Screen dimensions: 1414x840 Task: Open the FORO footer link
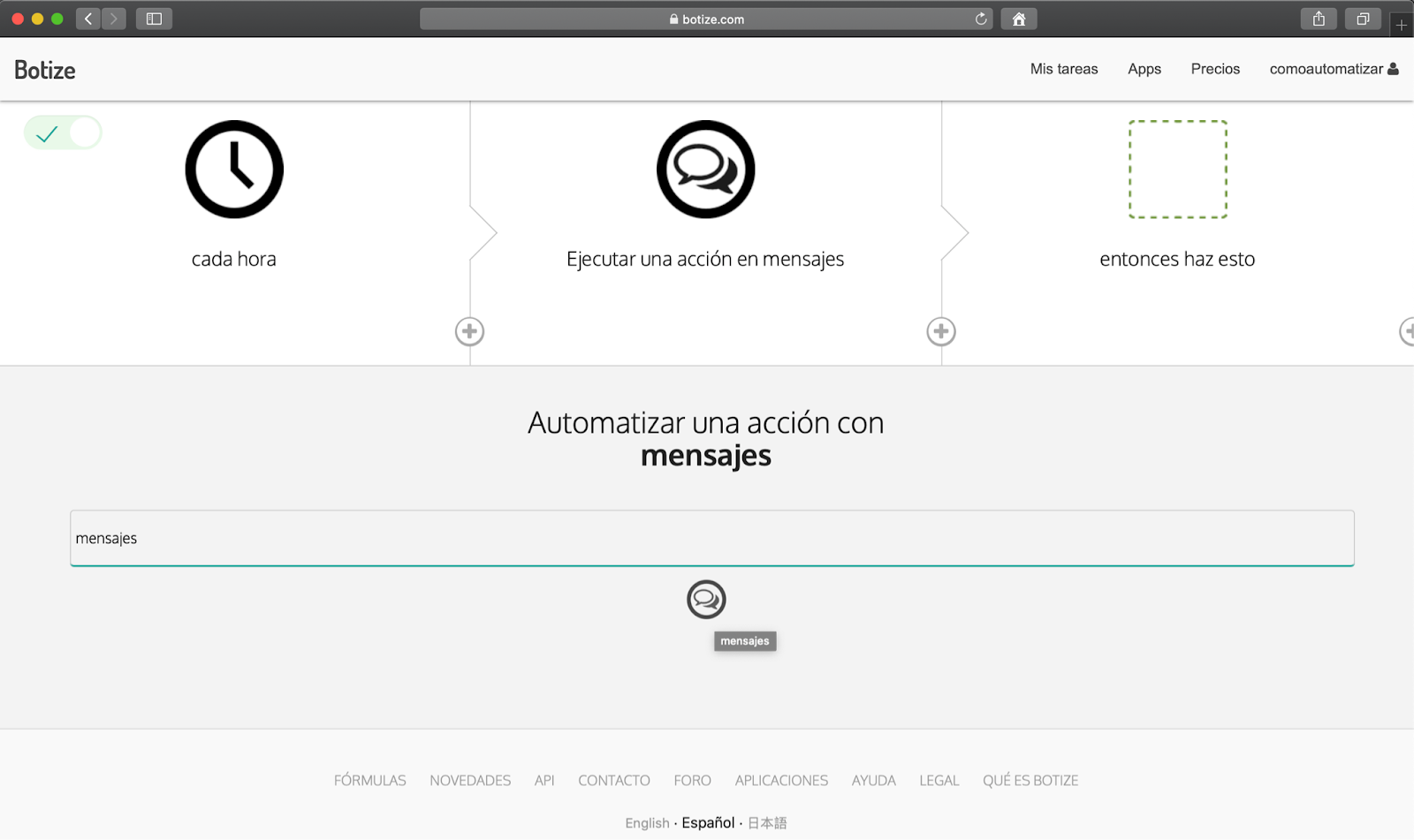[x=693, y=781]
